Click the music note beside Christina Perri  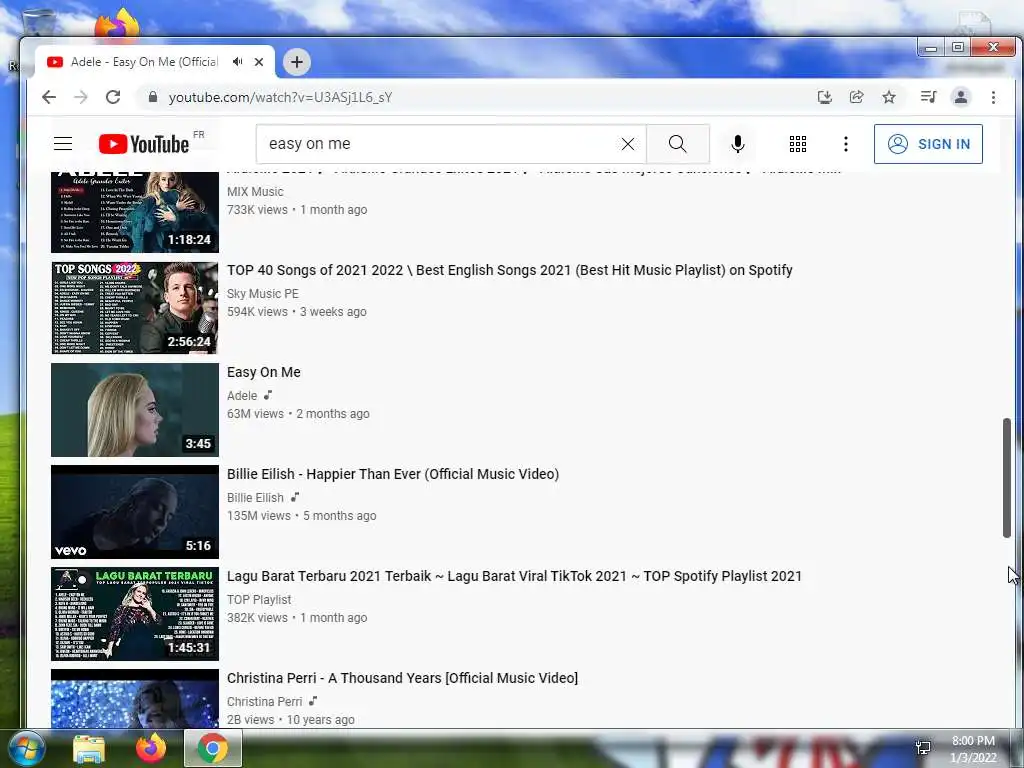point(313,700)
